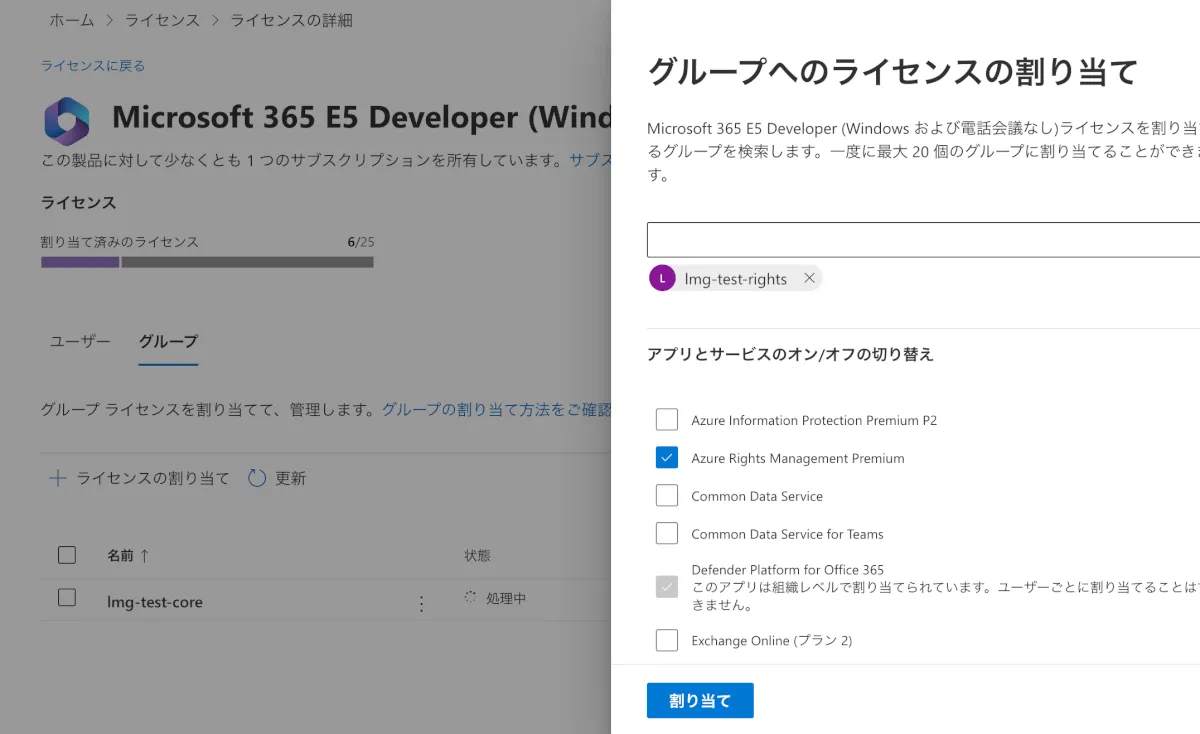The image size is (1200, 734).
Task: Toggle the select-all checkbox in table header
Action: click(67, 555)
